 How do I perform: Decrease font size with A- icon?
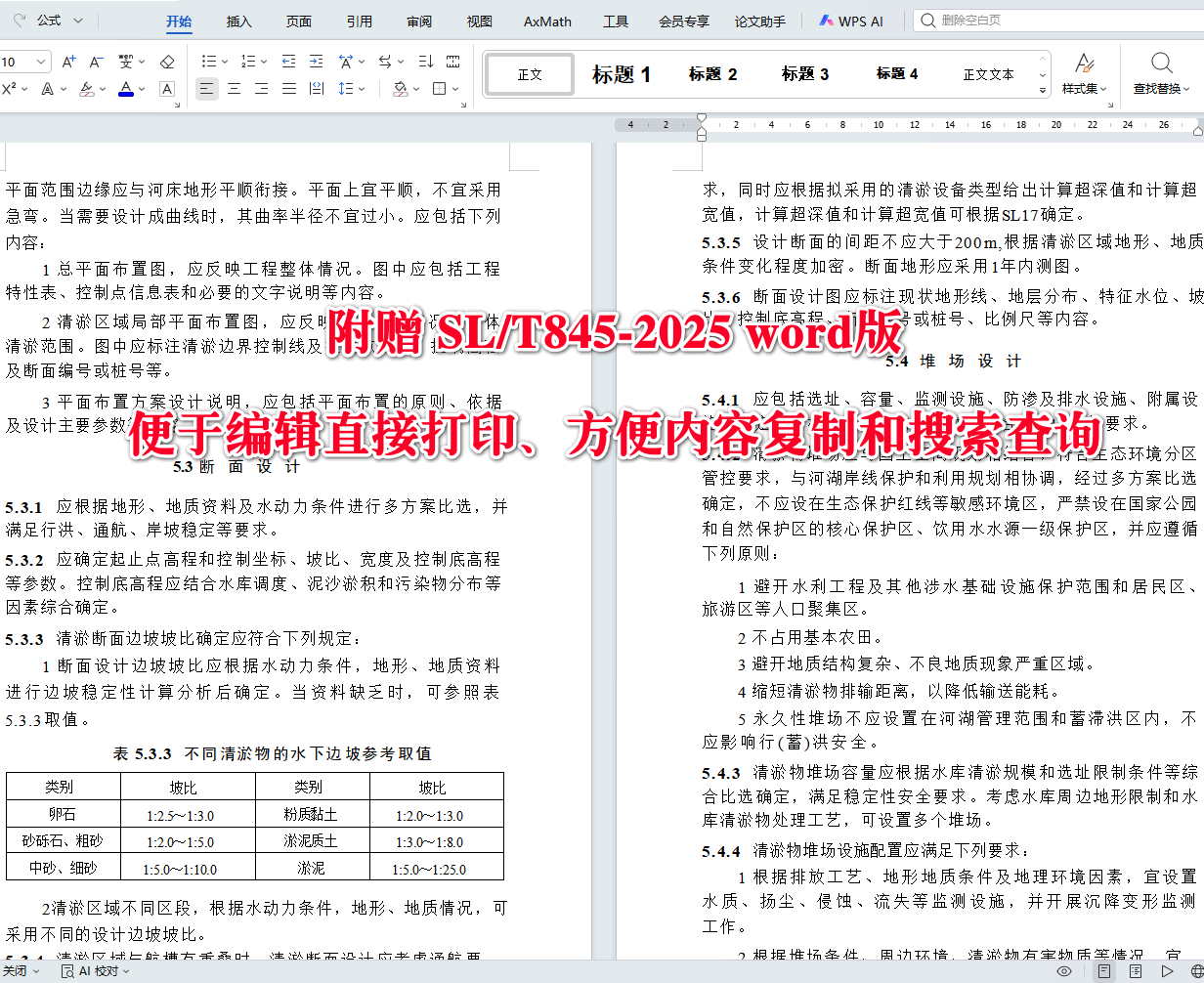click(x=96, y=62)
